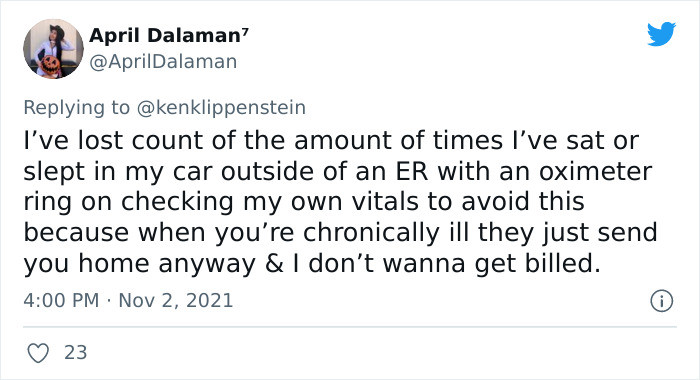
Task: Click the display name April Dalaman
Action: 165,36
